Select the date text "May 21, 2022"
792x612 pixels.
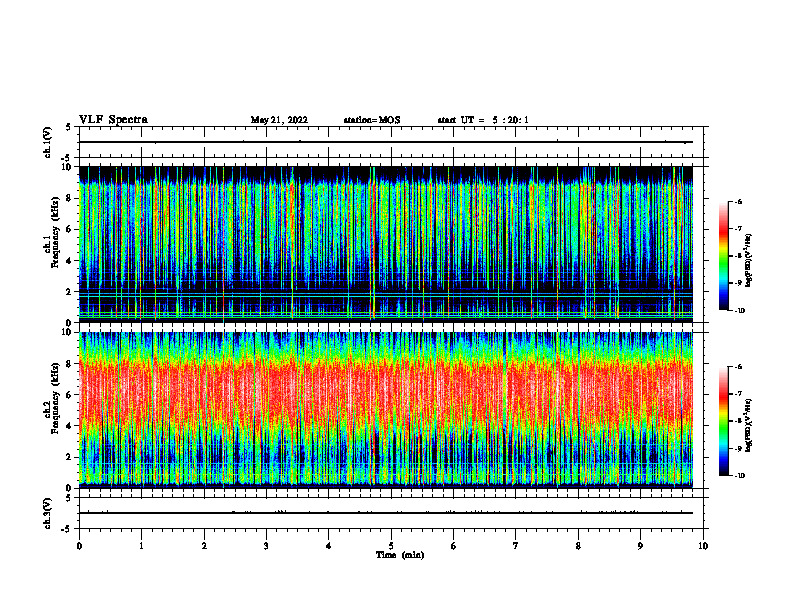coord(279,120)
